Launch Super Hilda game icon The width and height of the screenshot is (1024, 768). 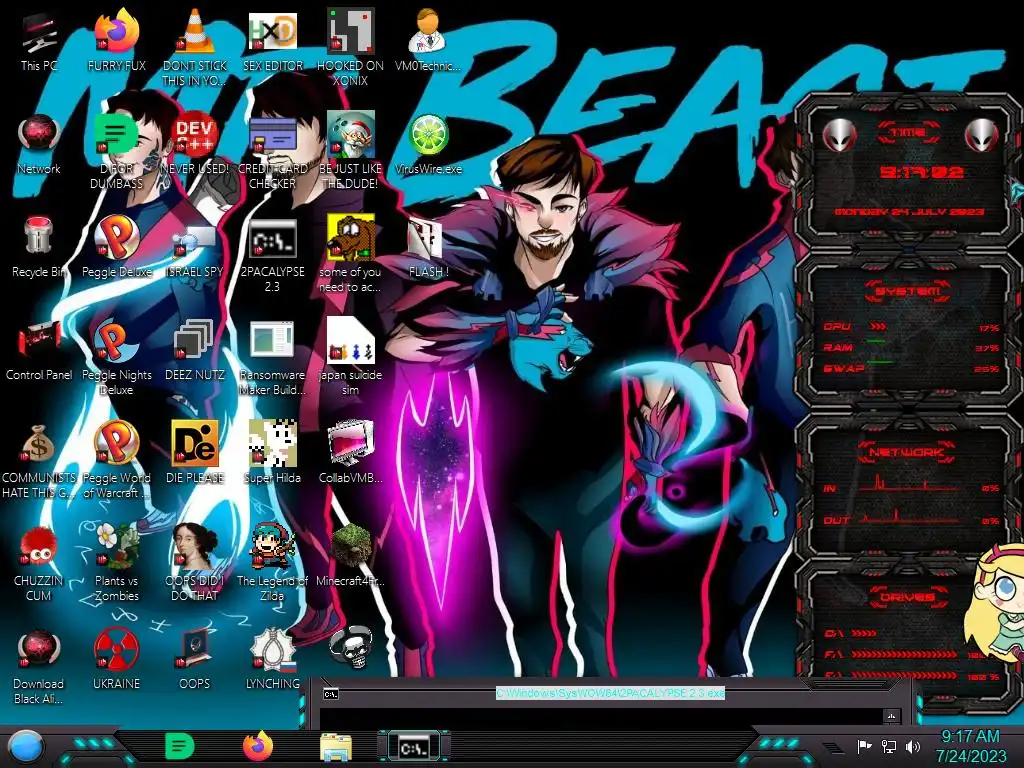(x=272, y=453)
